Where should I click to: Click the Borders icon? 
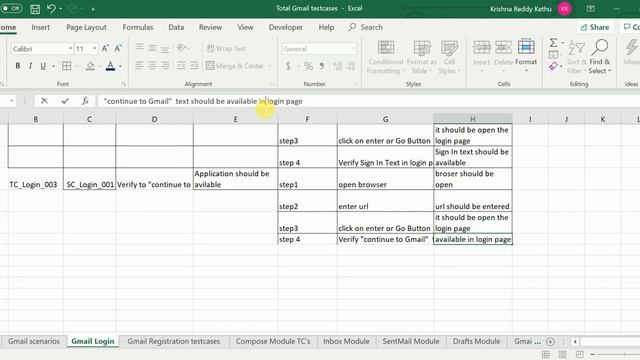pos(67,66)
